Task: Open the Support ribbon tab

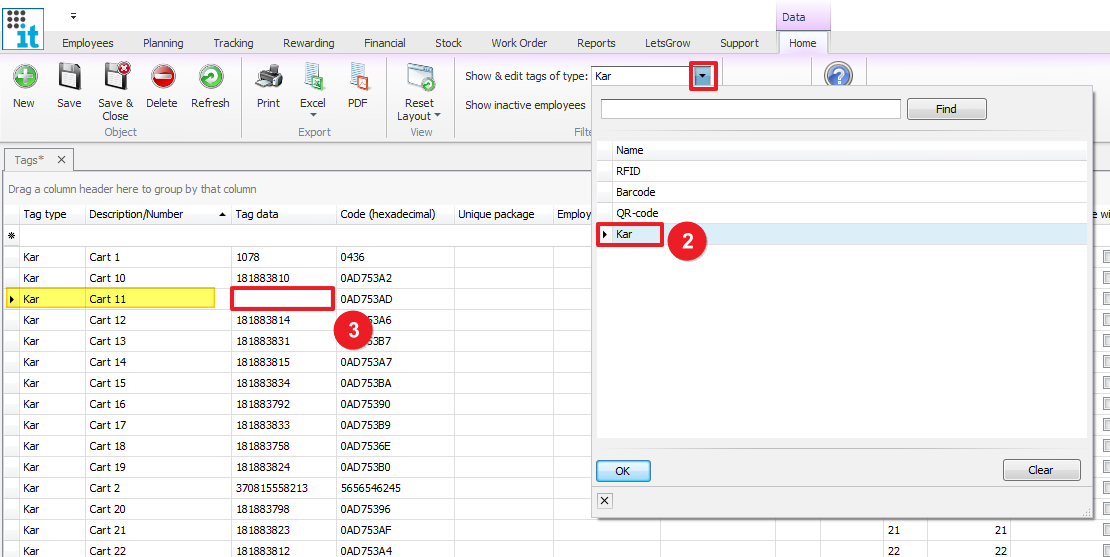Action: coord(740,43)
